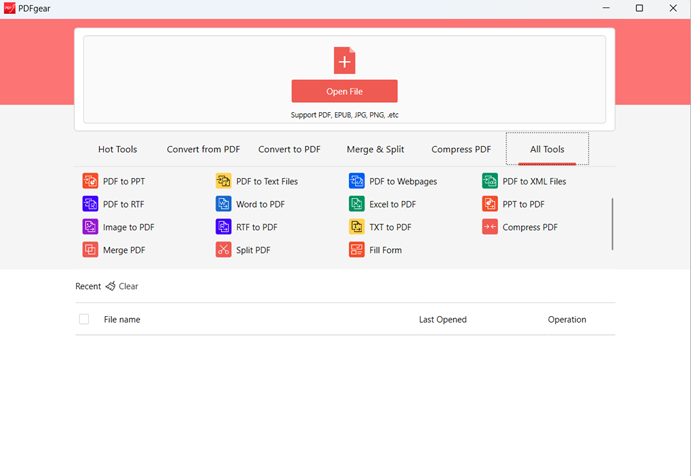Click the Operation column header
691x476 pixels.
point(567,319)
